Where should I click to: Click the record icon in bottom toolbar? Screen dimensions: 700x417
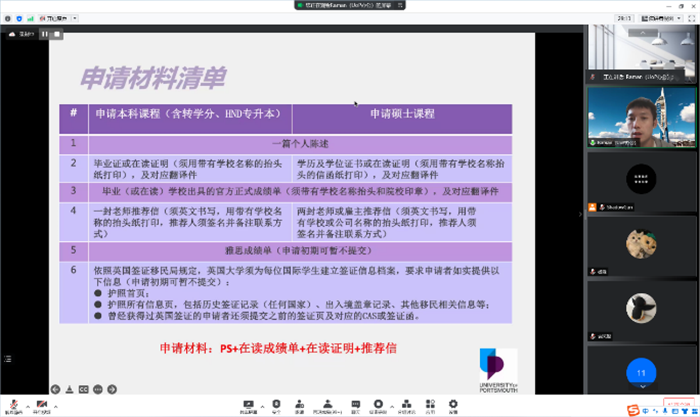(x=378, y=405)
